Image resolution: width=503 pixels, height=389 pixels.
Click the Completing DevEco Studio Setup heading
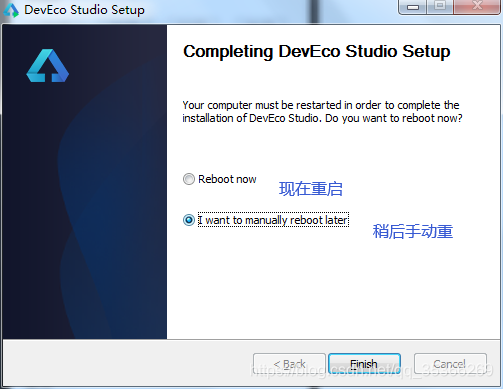(317, 52)
